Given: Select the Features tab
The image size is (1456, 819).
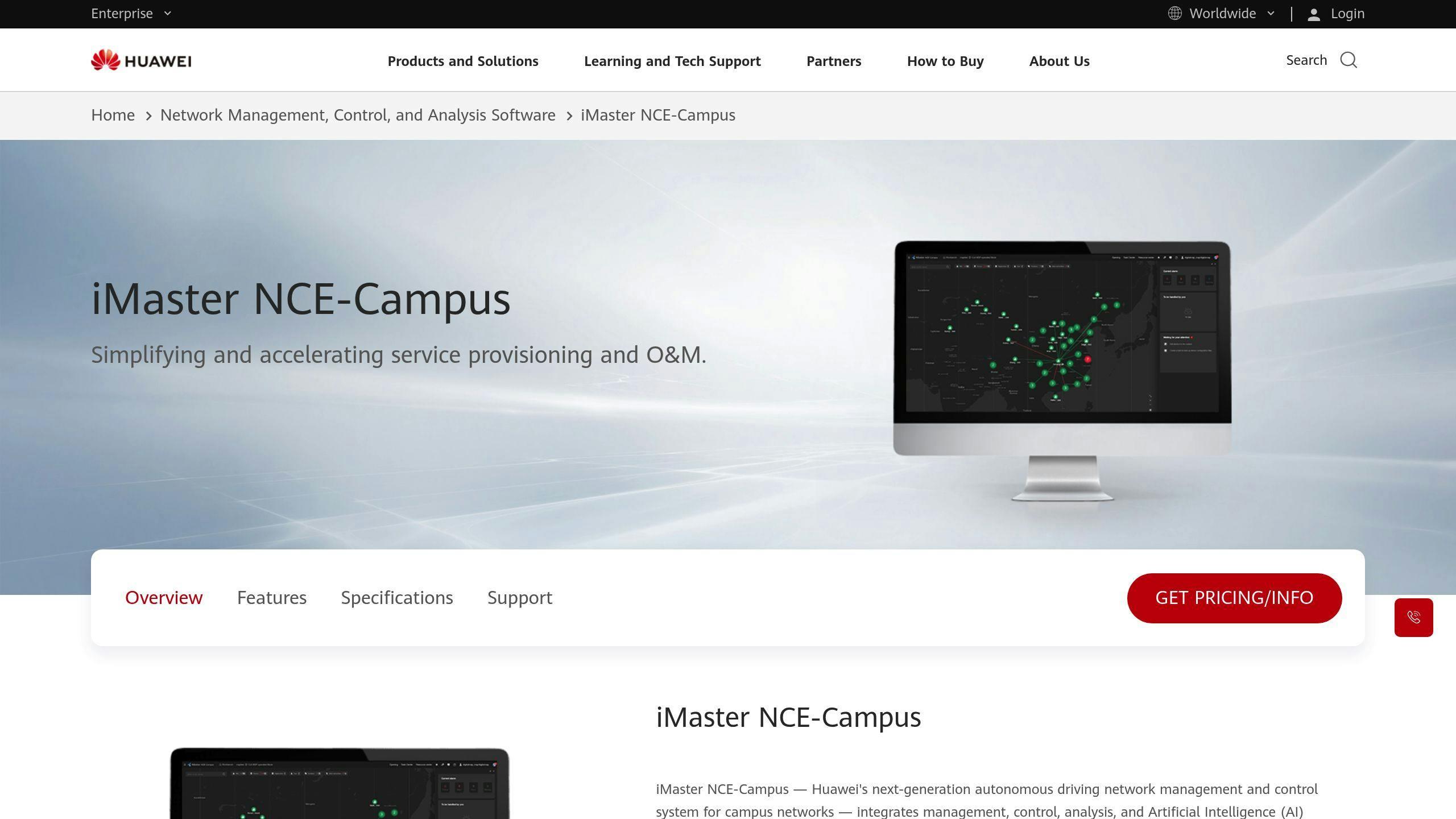Looking at the screenshot, I should (x=272, y=597).
